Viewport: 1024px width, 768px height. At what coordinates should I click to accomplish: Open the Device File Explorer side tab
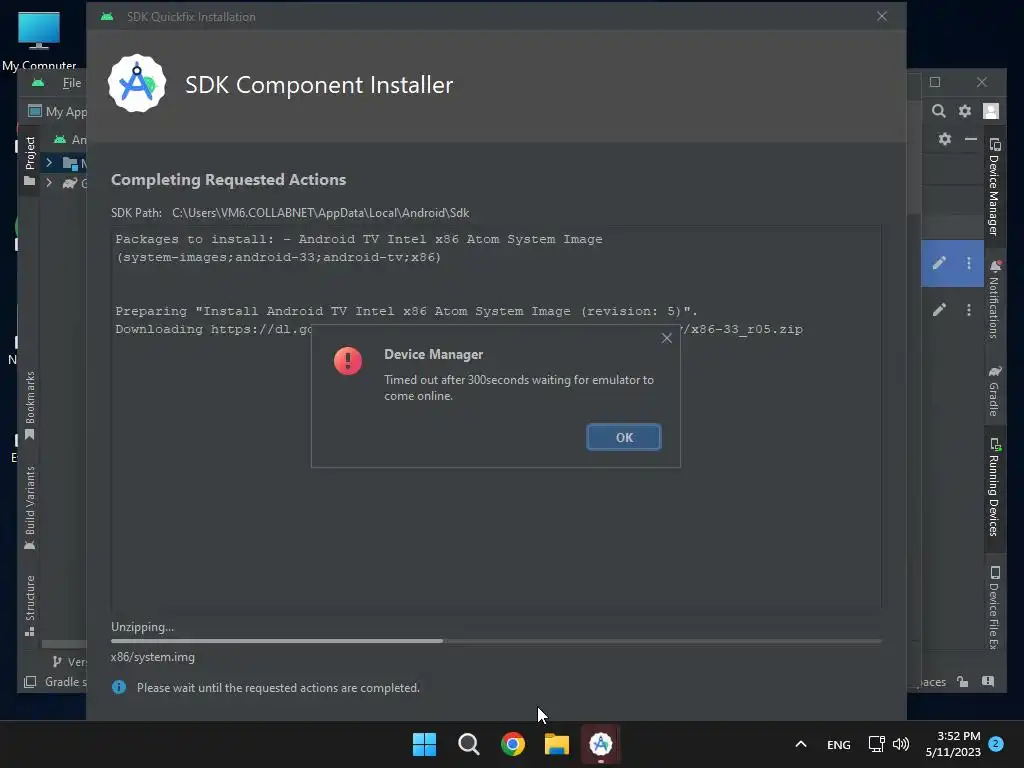tap(994, 607)
